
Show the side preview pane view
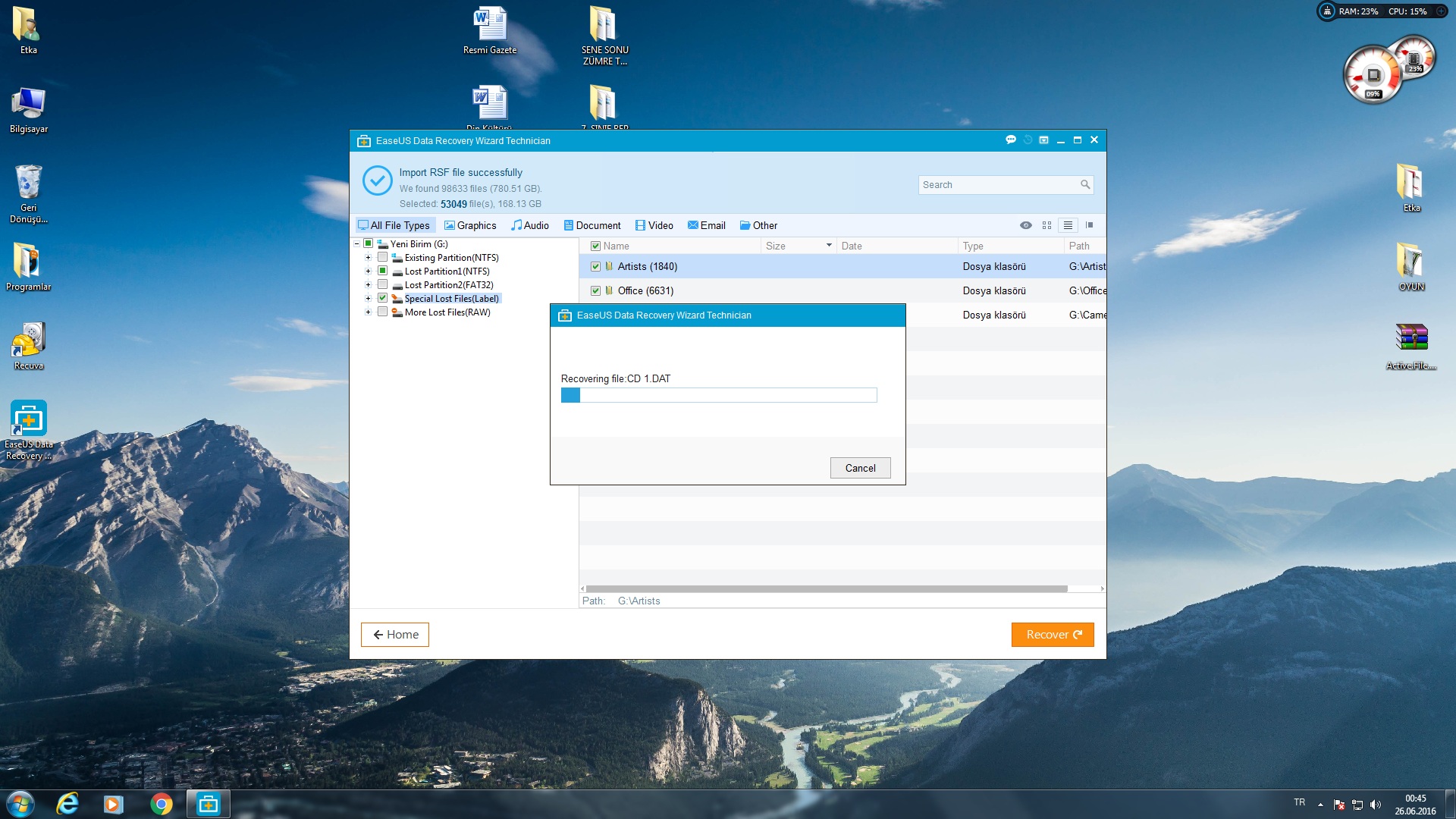point(1089,225)
